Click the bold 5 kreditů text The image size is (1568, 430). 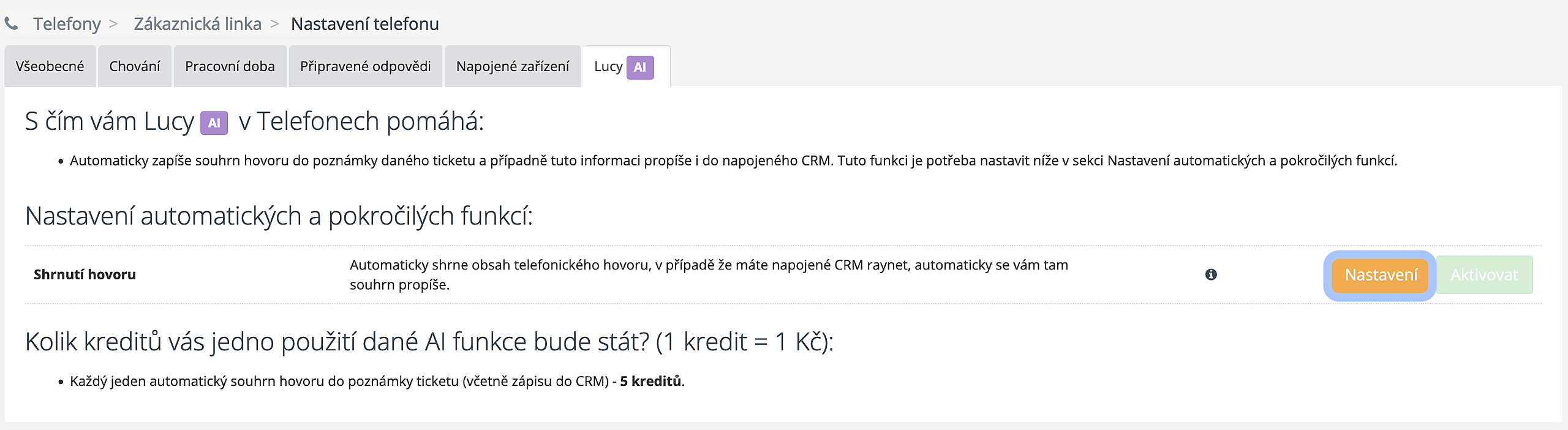click(650, 381)
